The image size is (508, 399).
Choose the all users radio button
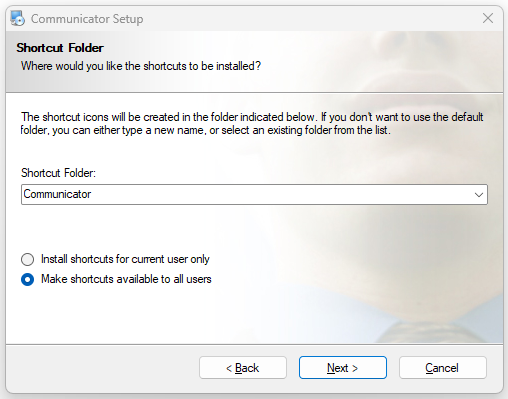coord(27,279)
